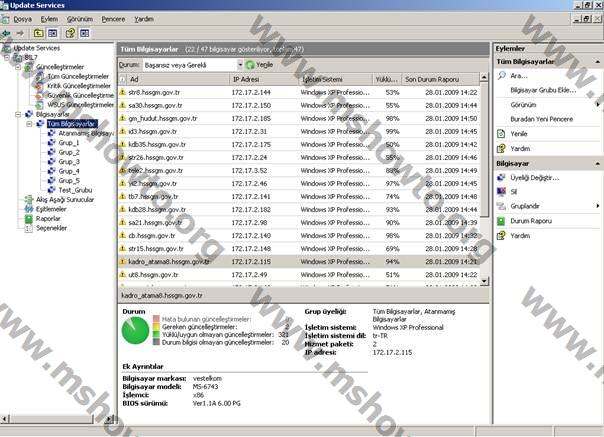Click the Üyeliği Değiştir icon
The height and width of the screenshot is (437, 604).
coord(501,177)
